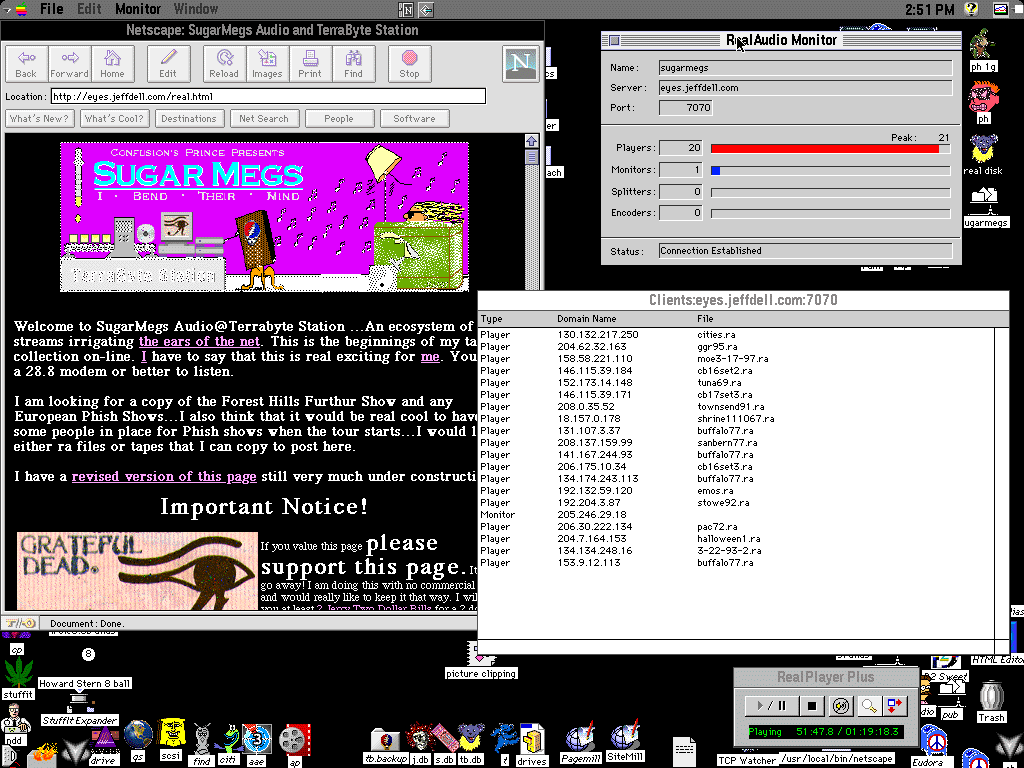Go back using Netscape's Back arrow
The height and width of the screenshot is (768, 1024).
pos(26,64)
